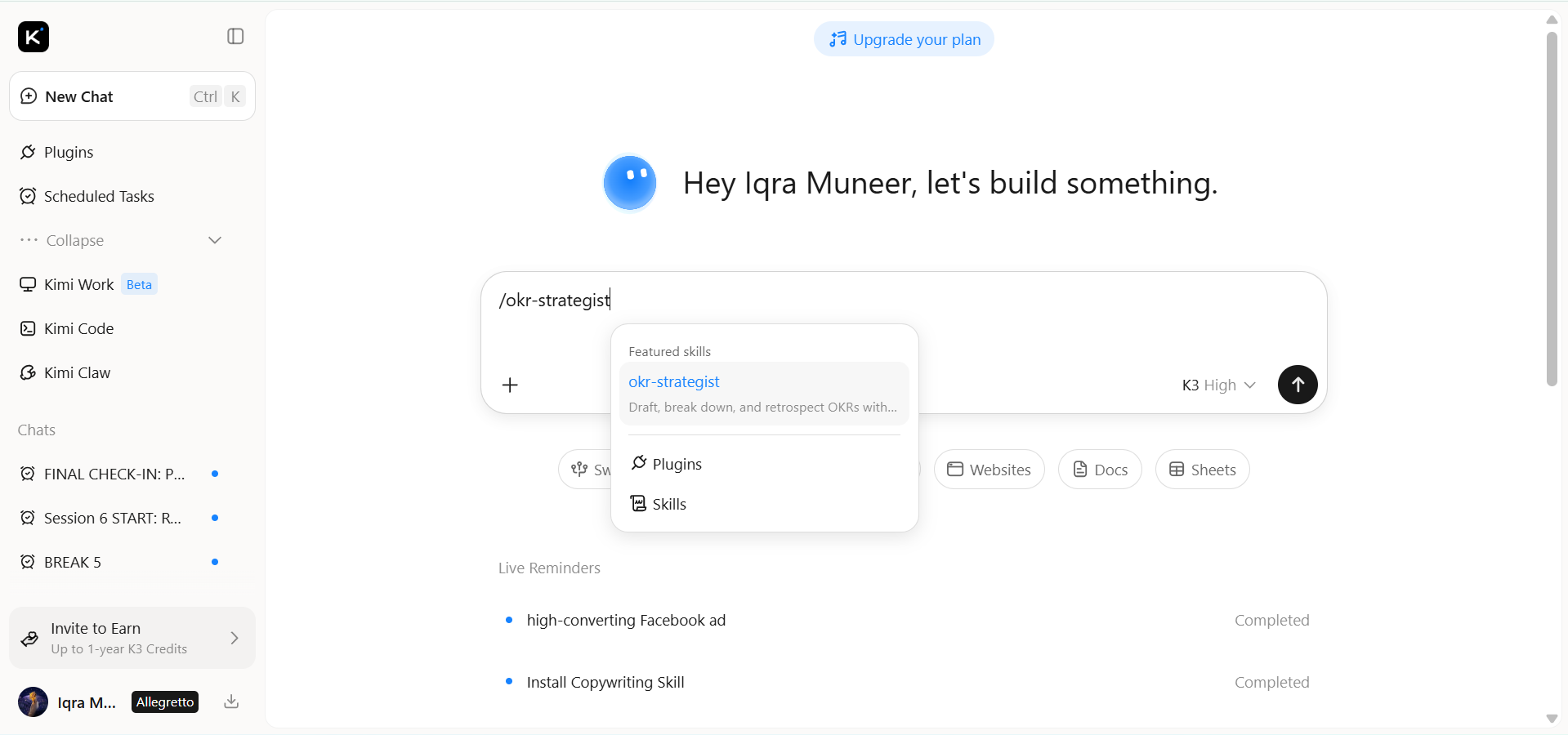Click the Sheets grid icon
Screen dimensions: 1568x735
pyautogui.click(x=1177, y=470)
